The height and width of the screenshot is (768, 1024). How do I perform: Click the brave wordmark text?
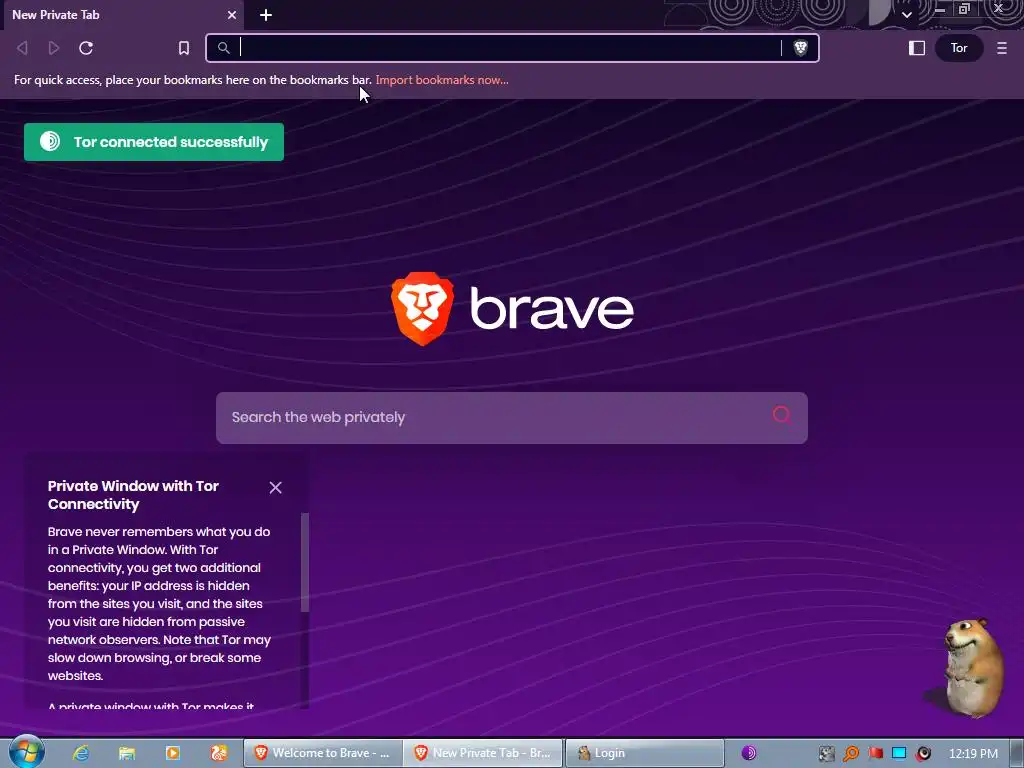[552, 307]
